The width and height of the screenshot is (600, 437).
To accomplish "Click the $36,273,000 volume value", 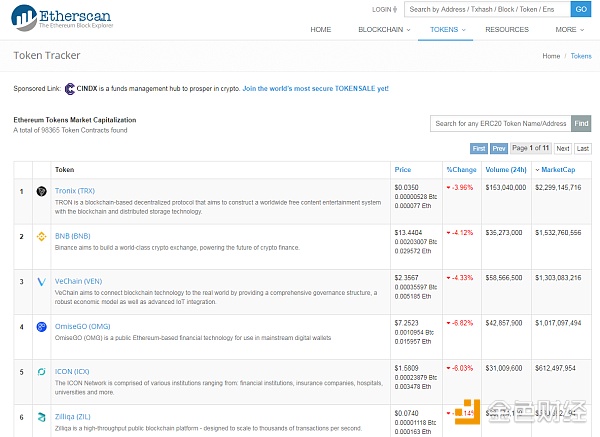I will coord(504,233).
